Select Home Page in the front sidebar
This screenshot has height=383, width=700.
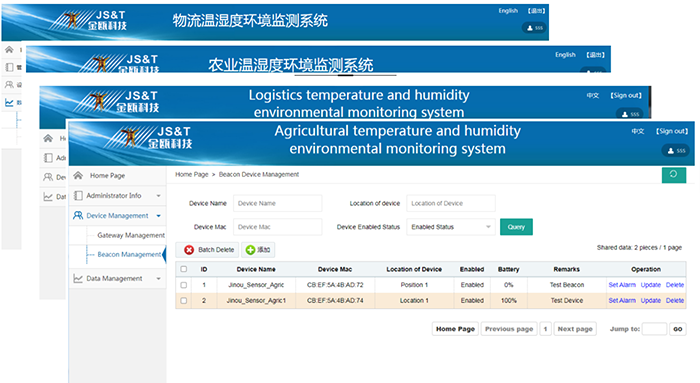(x=108, y=175)
